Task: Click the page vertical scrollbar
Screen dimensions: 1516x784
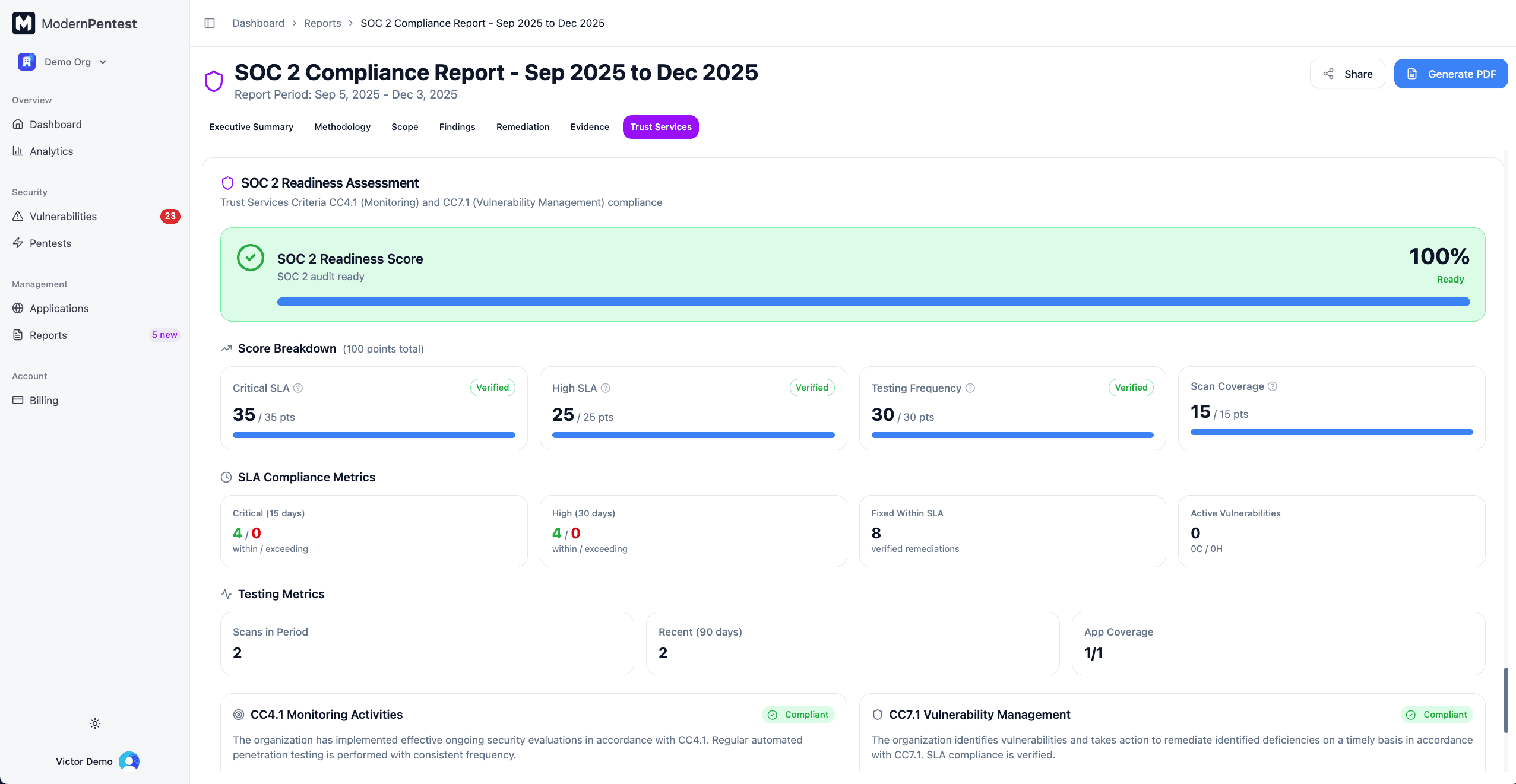Action: click(1505, 700)
